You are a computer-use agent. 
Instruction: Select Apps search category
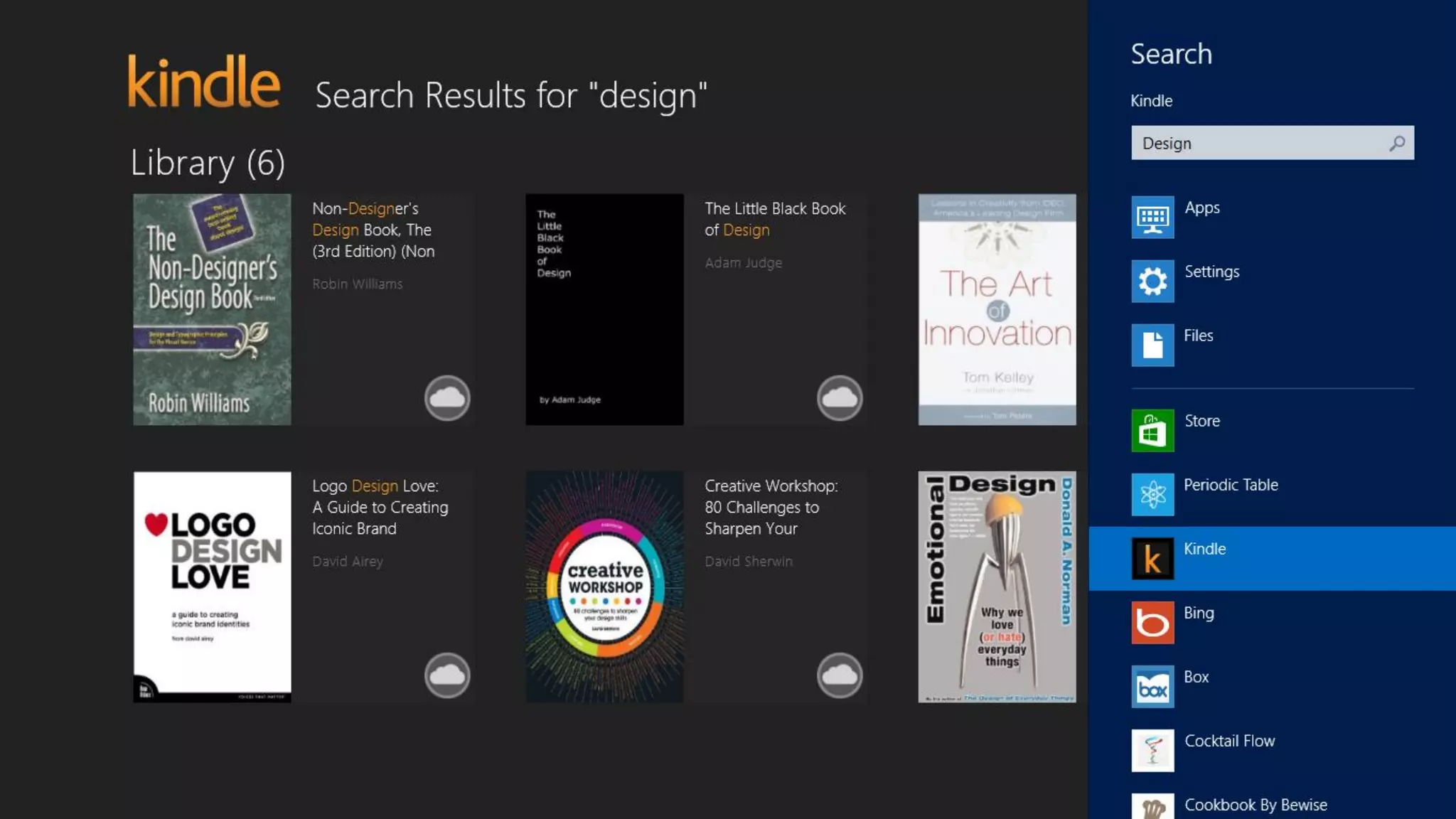point(1201,208)
